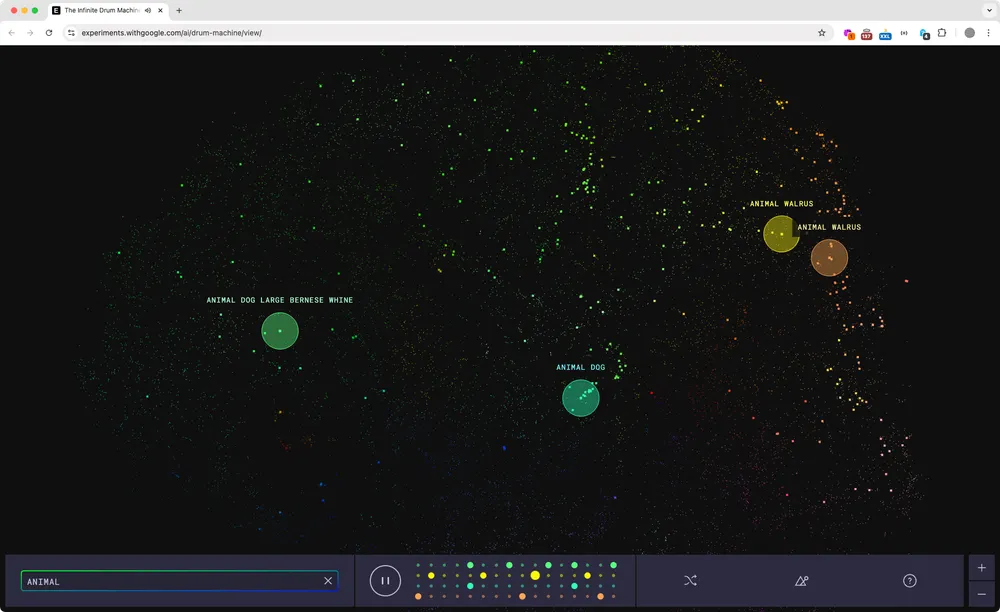This screenshot has width=1000, height=612.
Task: Open the site information icon in address bar
Action: point(71,33)
